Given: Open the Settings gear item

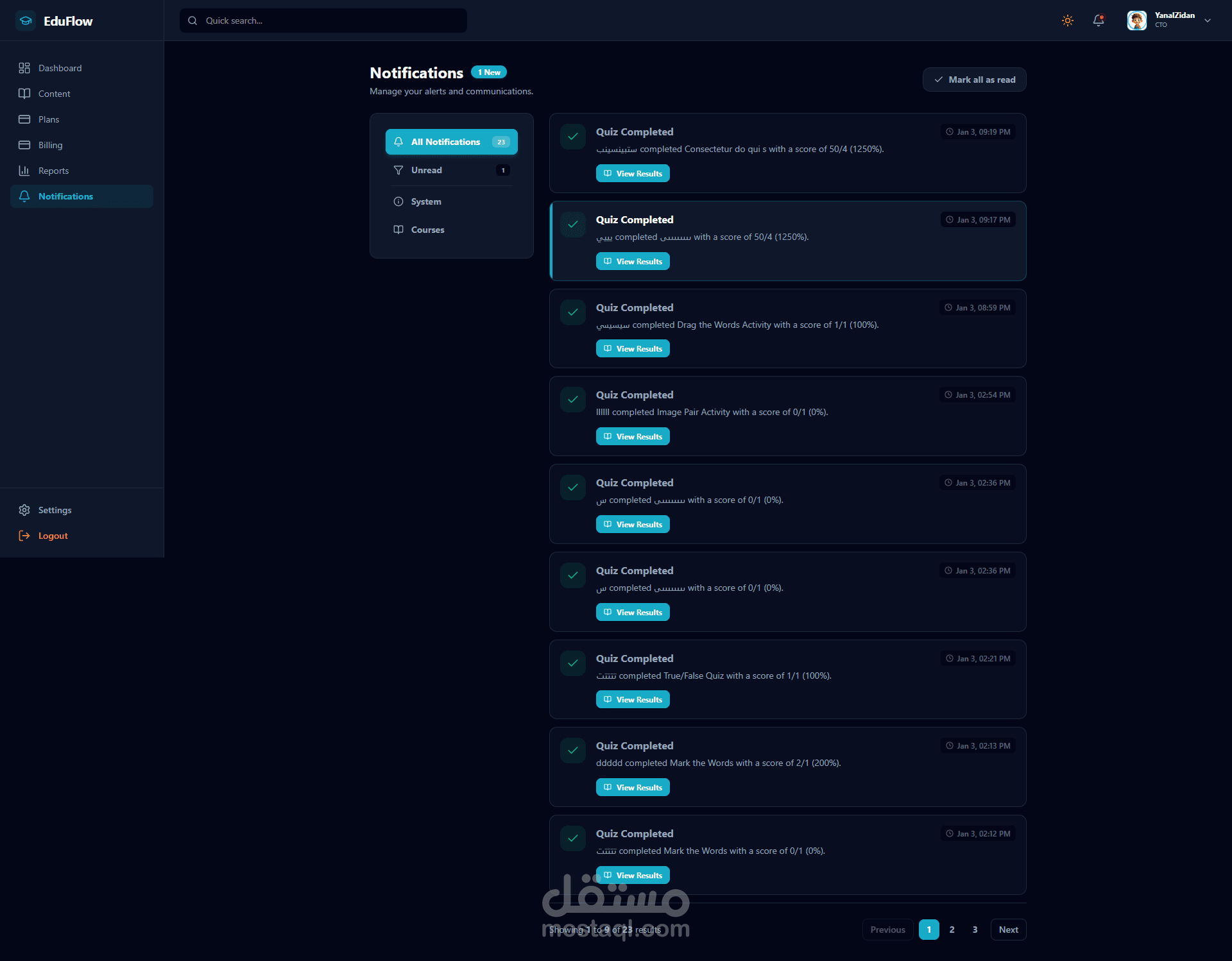Looking at the screenshot, I should point(55,510).
